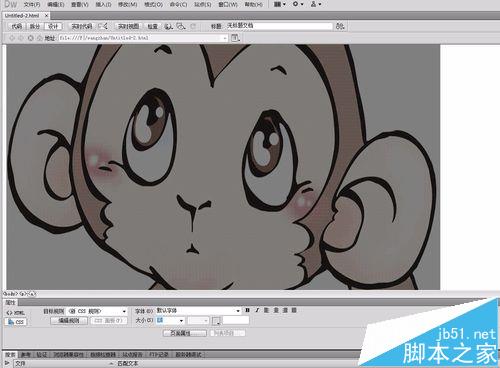This screenshot has width=500, height=368.
Task: Open the 插入(I) menu
Action: click(x=103, y=5)
